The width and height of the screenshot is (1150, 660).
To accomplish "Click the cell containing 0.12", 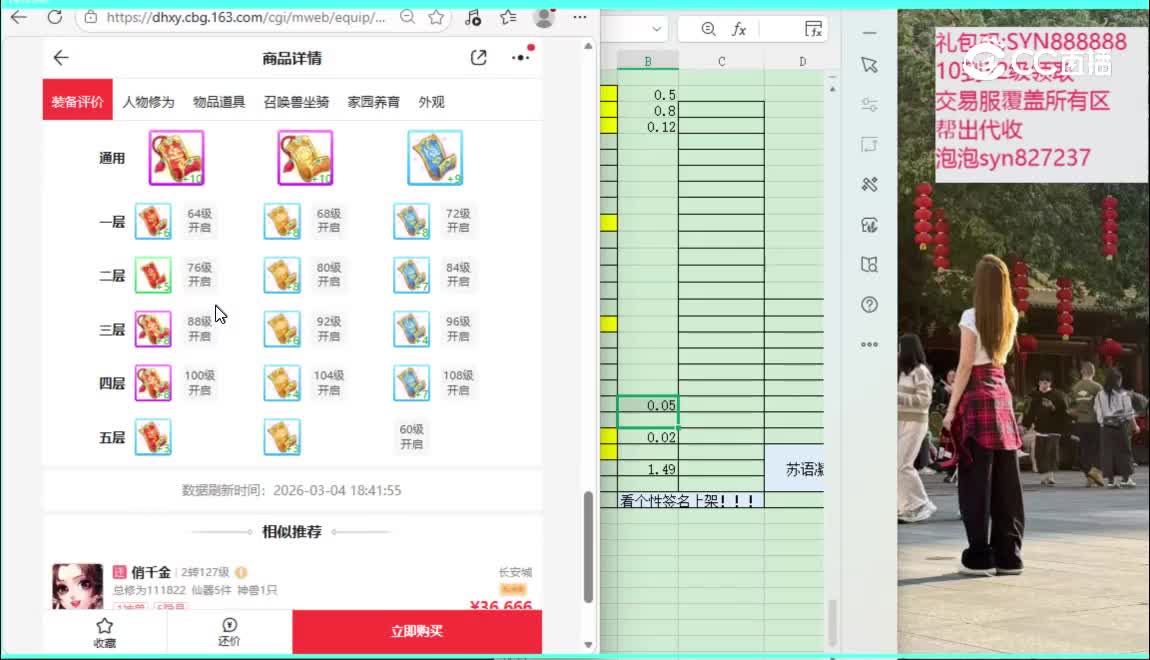I will pos(648,126).
